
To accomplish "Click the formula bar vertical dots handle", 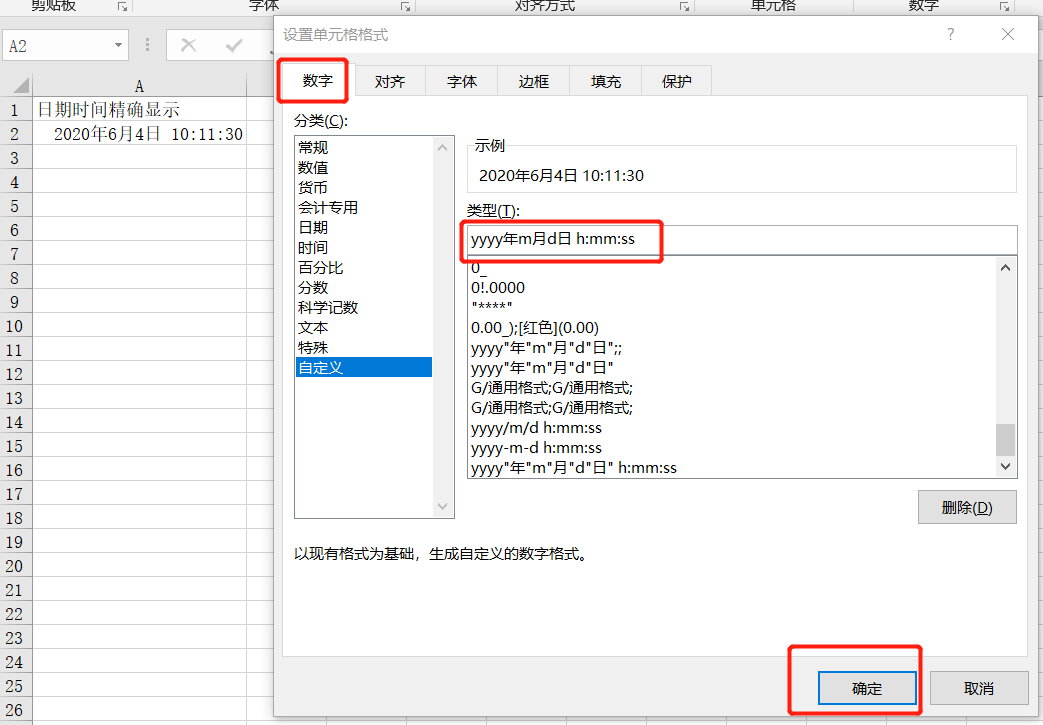I will pos(147,45).
